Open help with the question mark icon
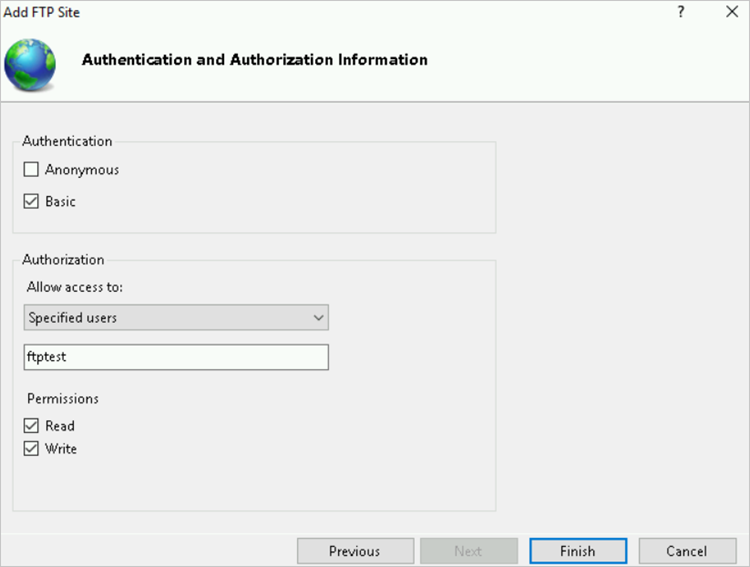 (681, 12)
